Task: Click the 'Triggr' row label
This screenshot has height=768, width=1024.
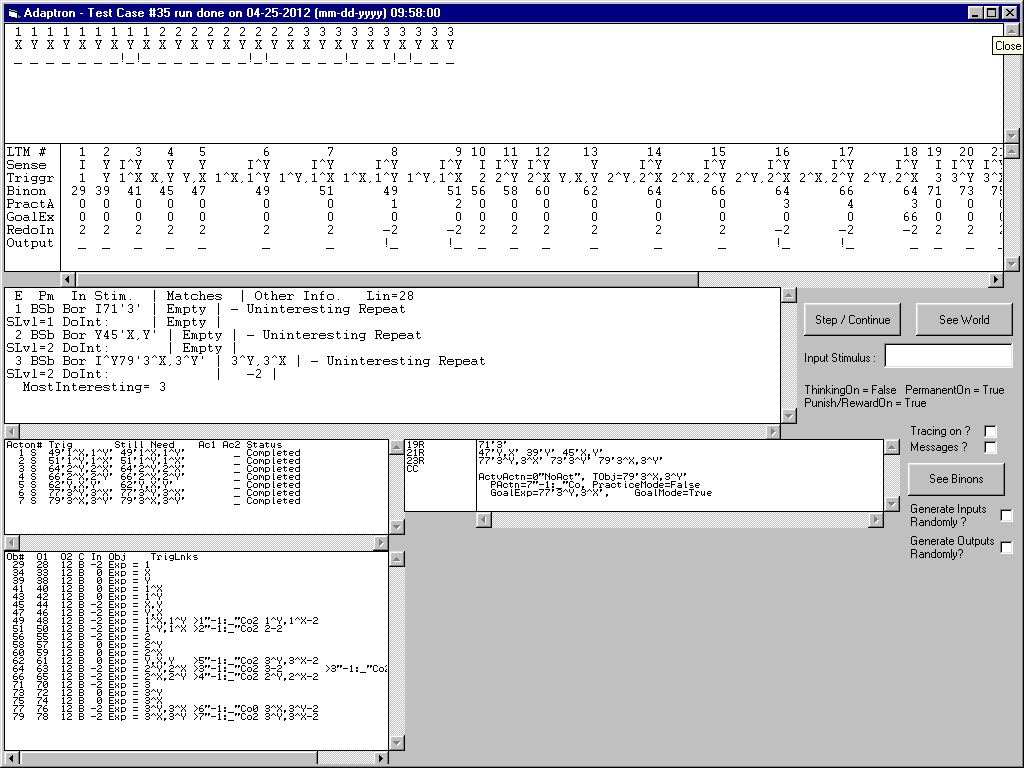Action: [x=30, y=178]
